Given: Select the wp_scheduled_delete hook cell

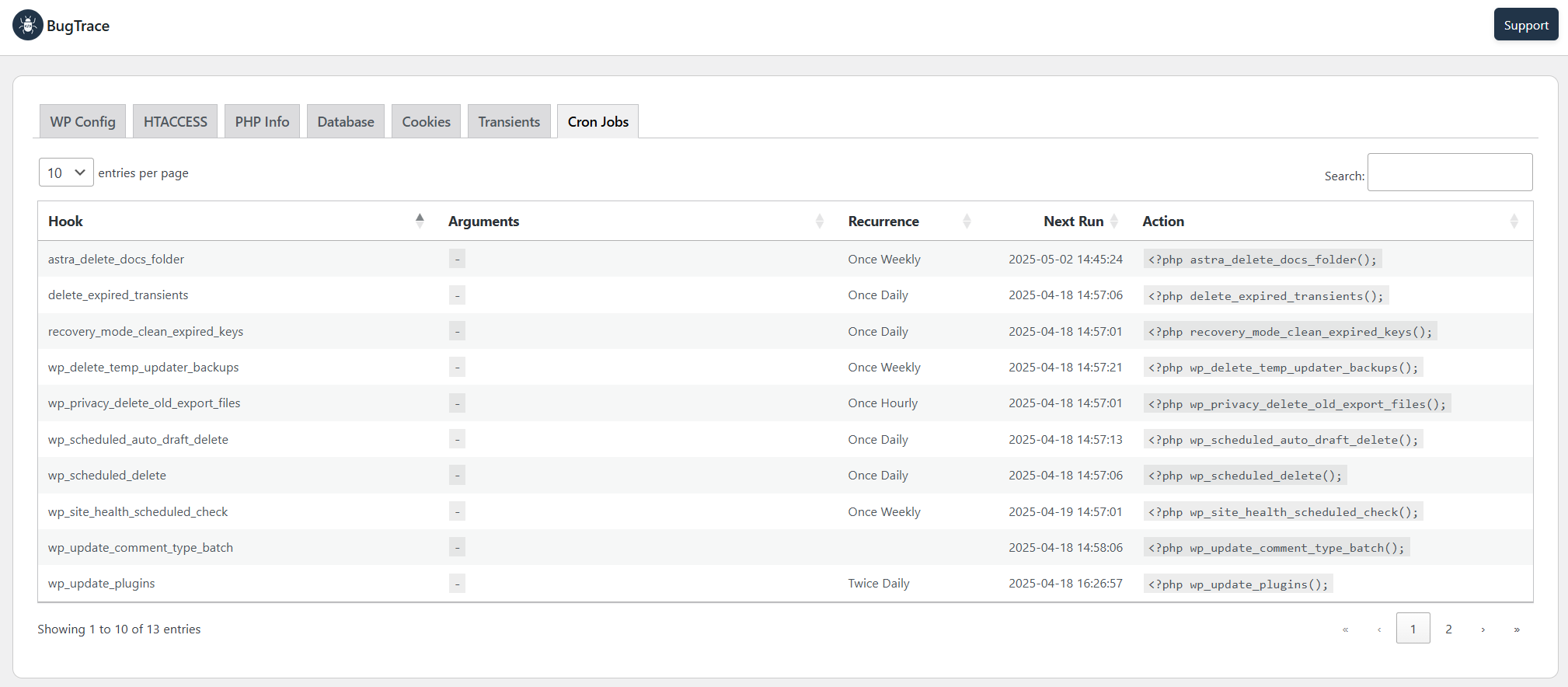Looking at the screenshot, I should click(x=107, y=476).
